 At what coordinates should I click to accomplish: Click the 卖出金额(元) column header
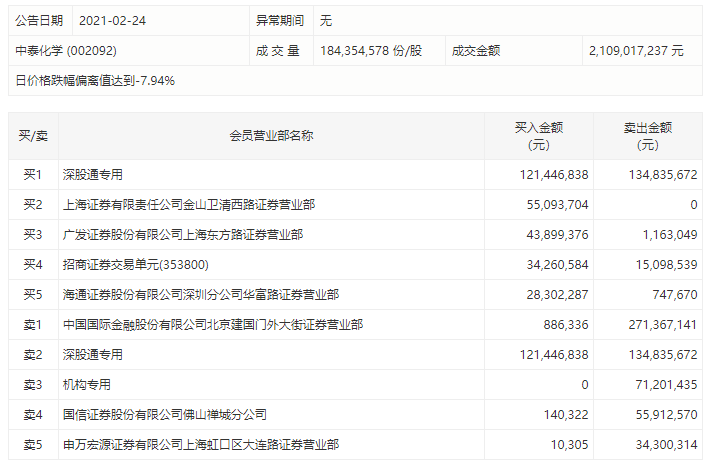coord(648,136)
